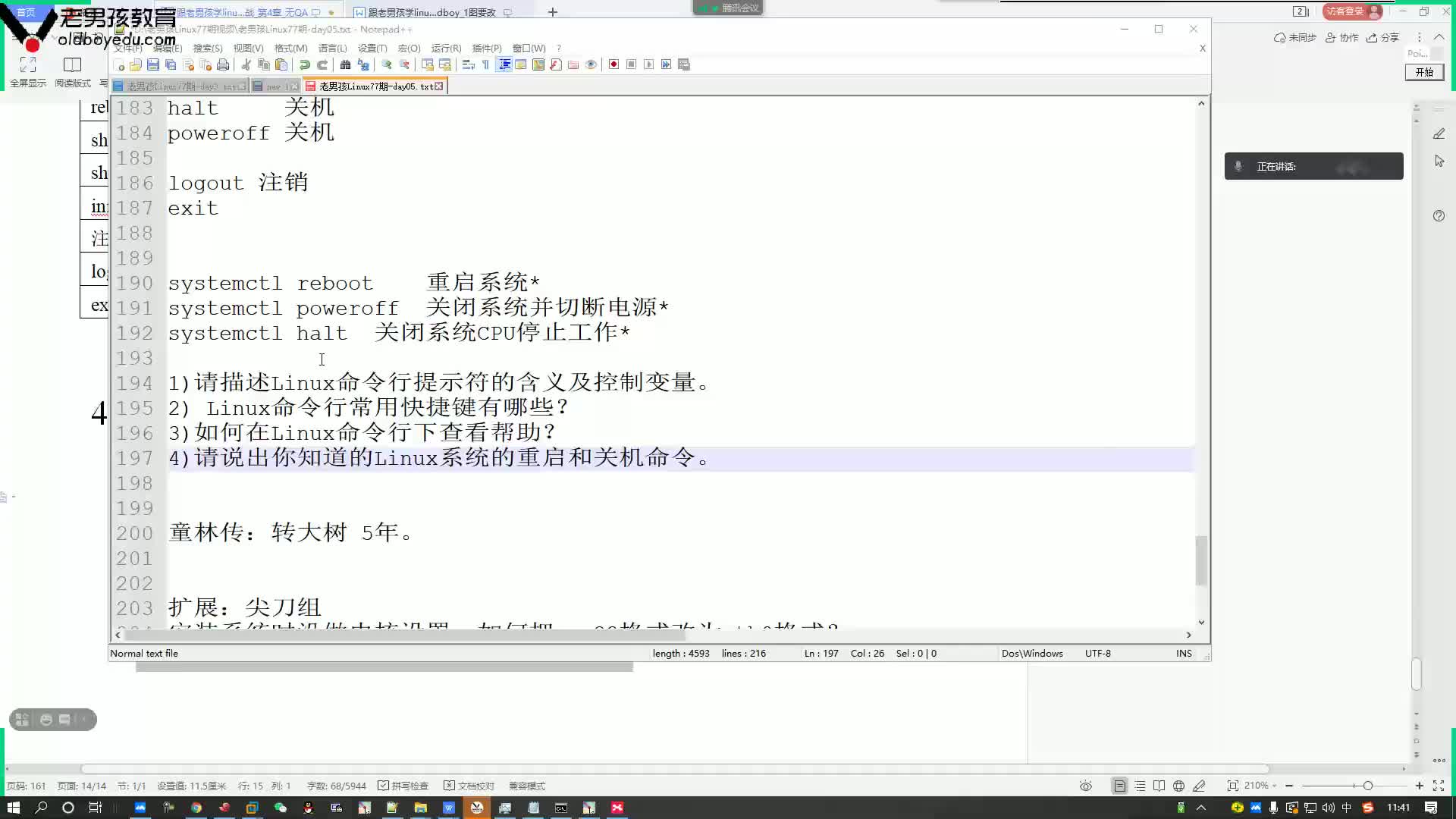The width and height of the screenshot is (1456, 819).
Task: Toggle file monitoring eye icon
Action: point(591,64)
